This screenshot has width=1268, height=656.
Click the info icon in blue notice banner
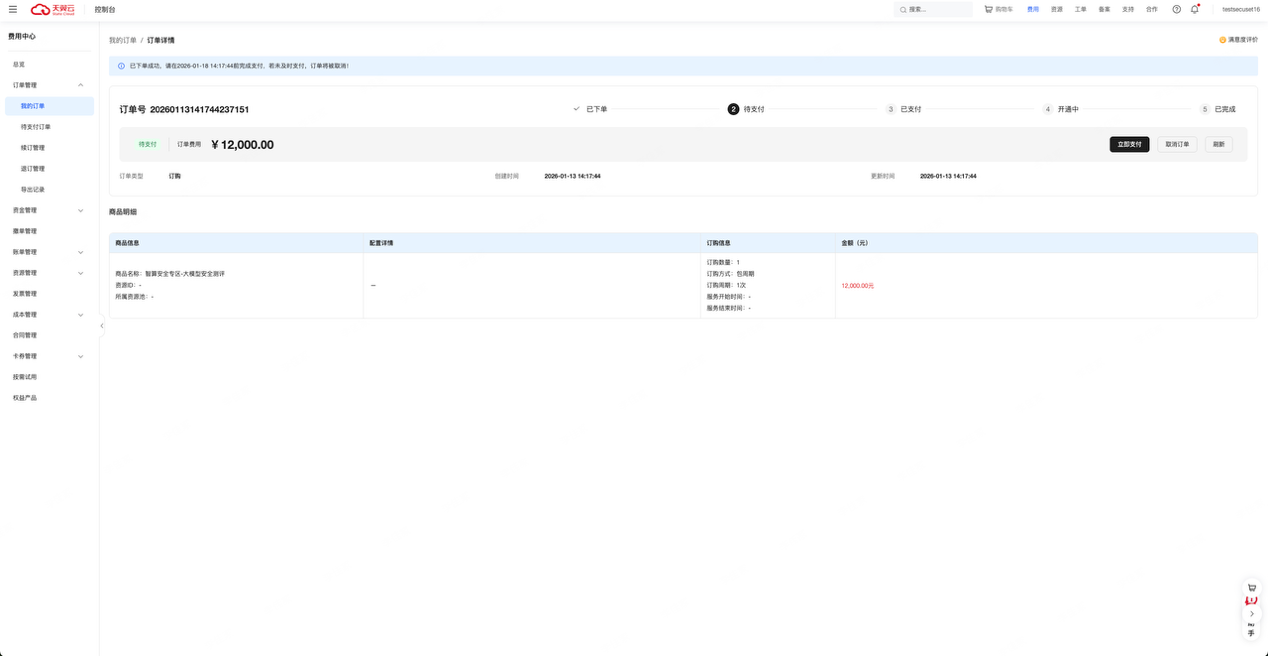click(122, 66)
